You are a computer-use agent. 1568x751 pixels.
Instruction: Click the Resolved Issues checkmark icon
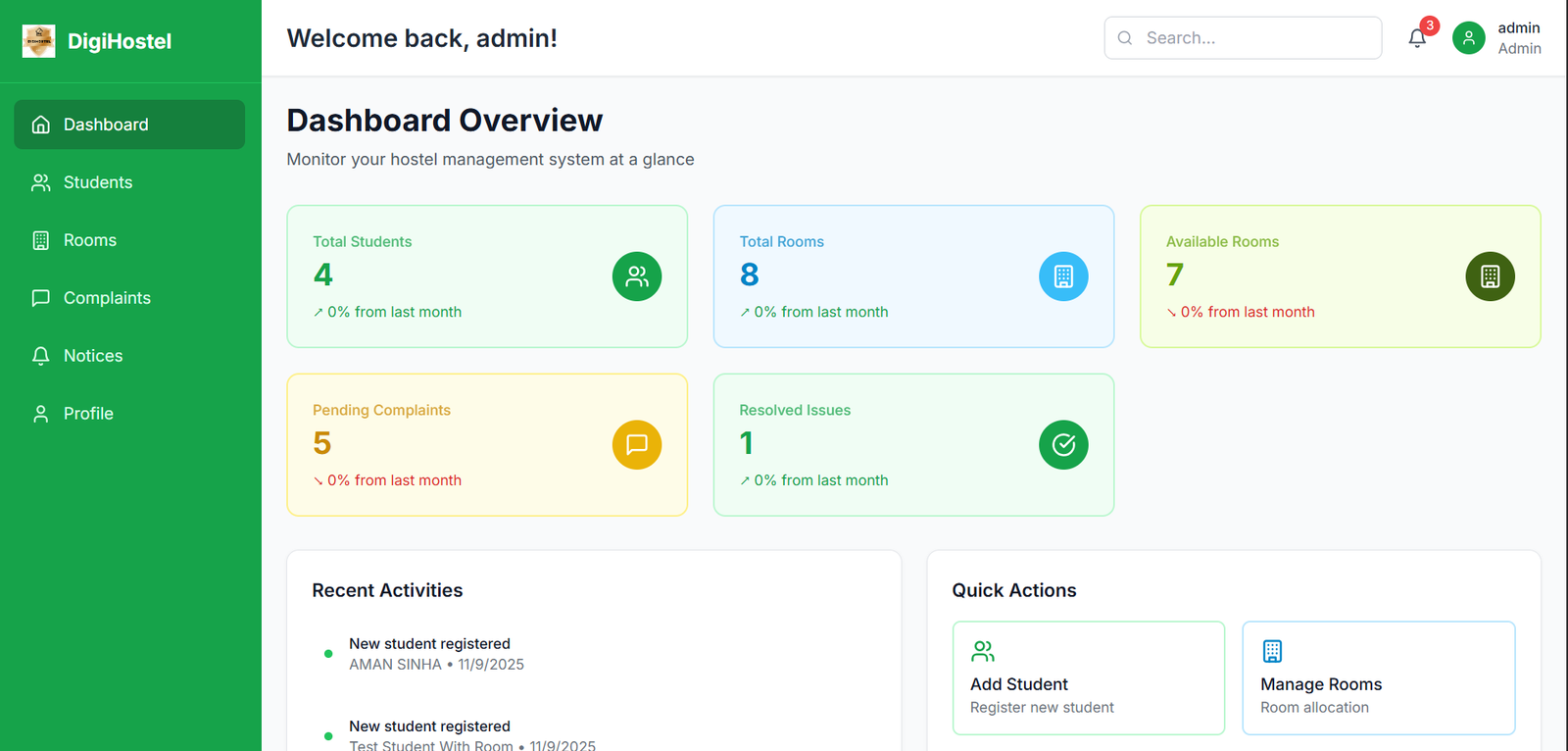point(1063,445)
